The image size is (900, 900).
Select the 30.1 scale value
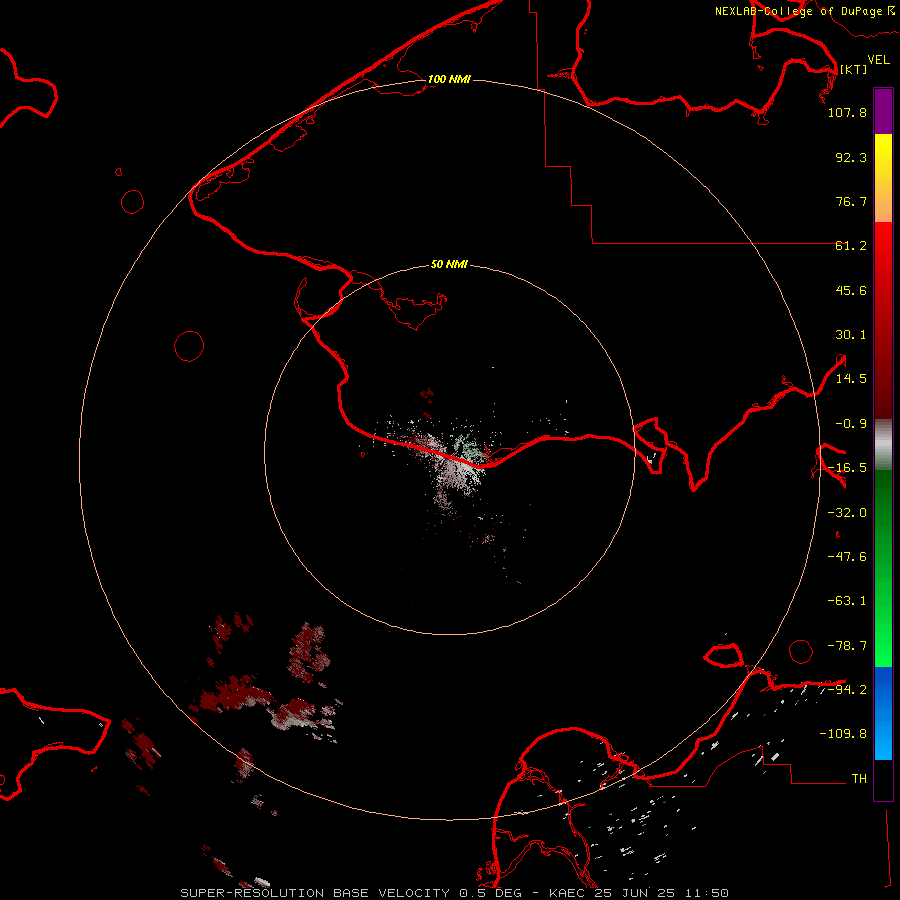(851, 335)
